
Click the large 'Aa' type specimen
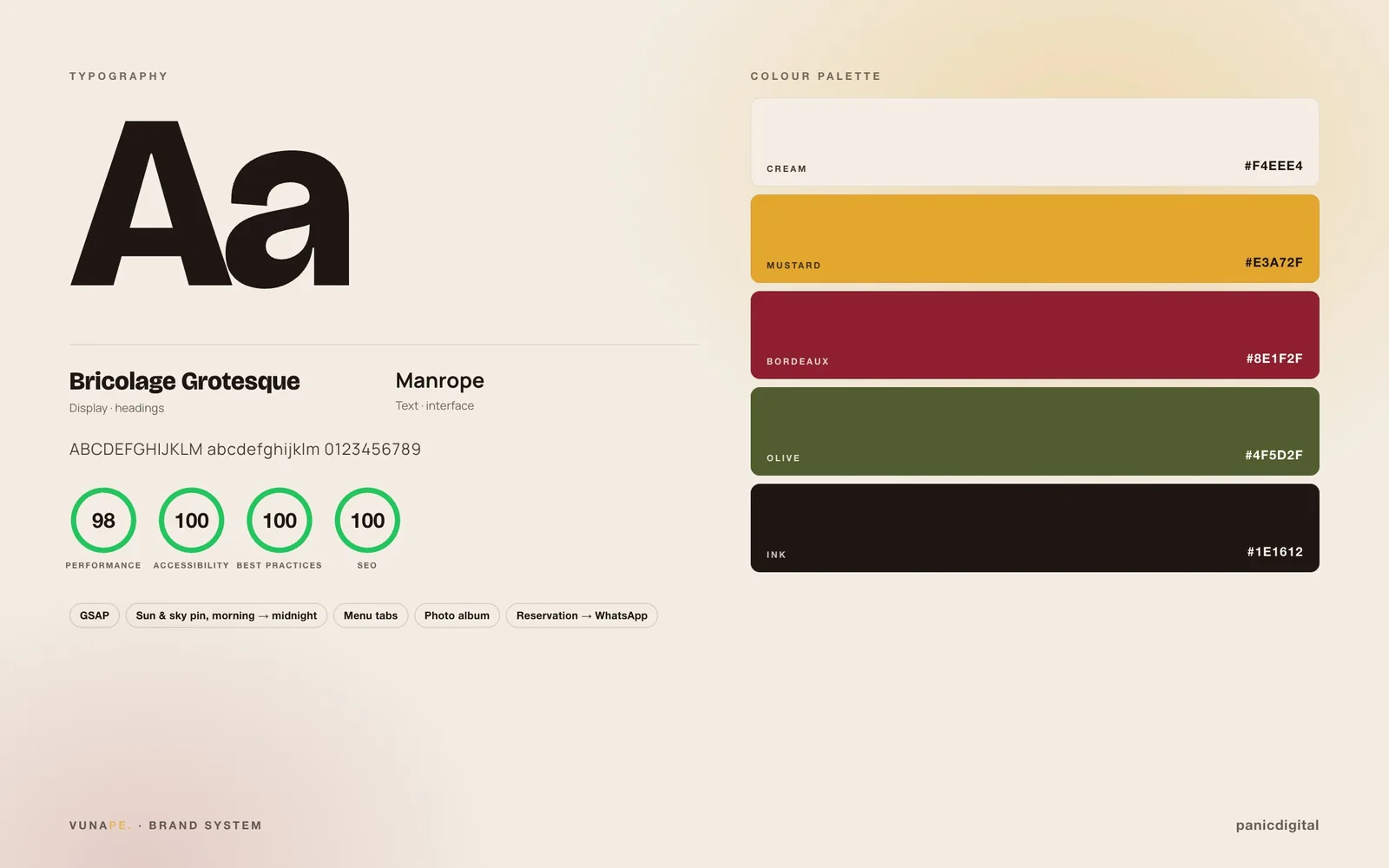tap(210, 204)
